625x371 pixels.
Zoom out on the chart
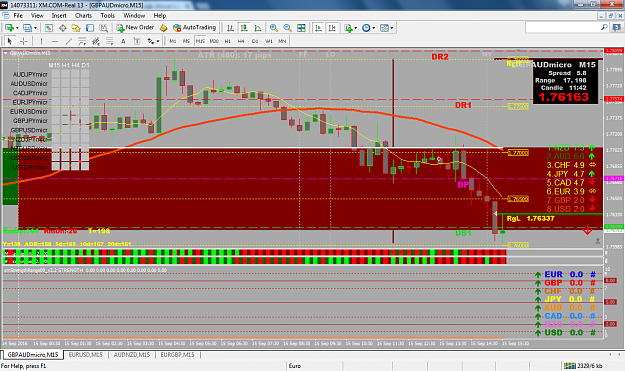[287, 28]
